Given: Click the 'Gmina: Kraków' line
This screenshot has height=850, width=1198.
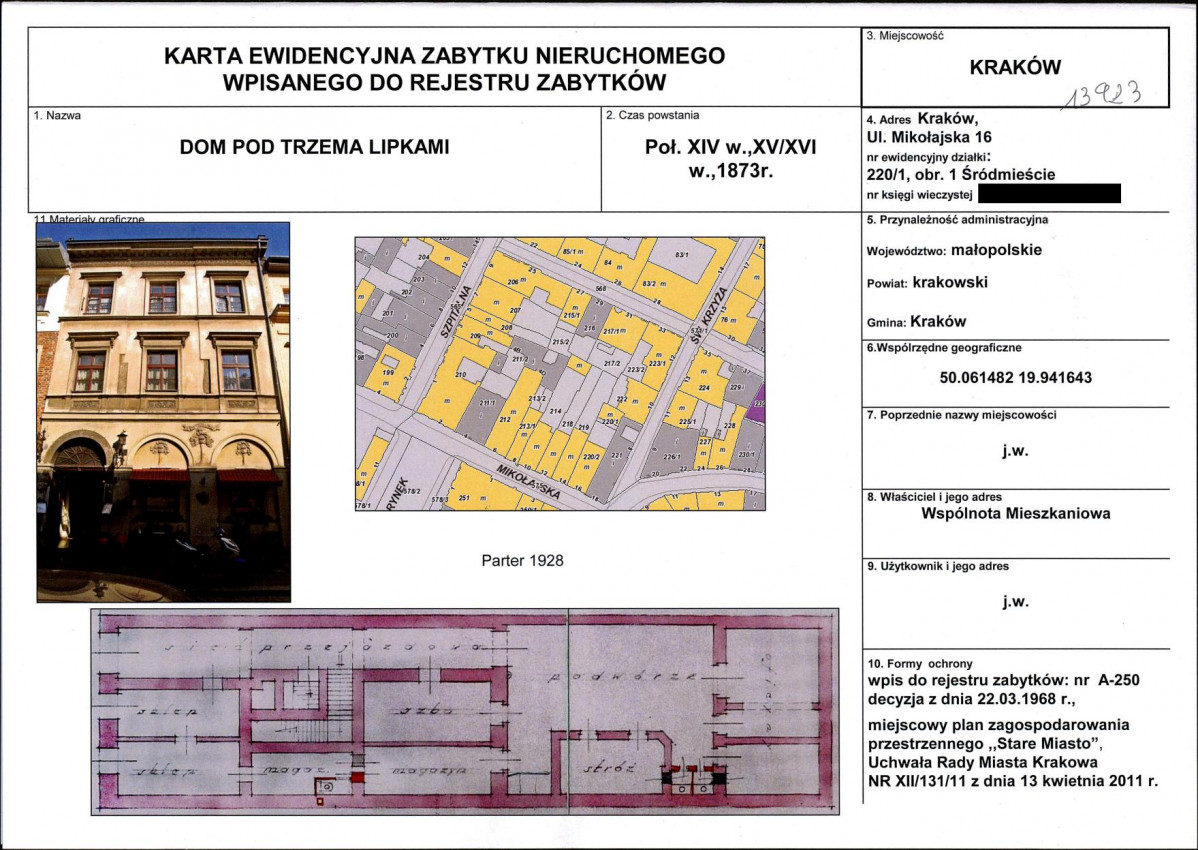Looking at the screenshot, I should 916,322.
